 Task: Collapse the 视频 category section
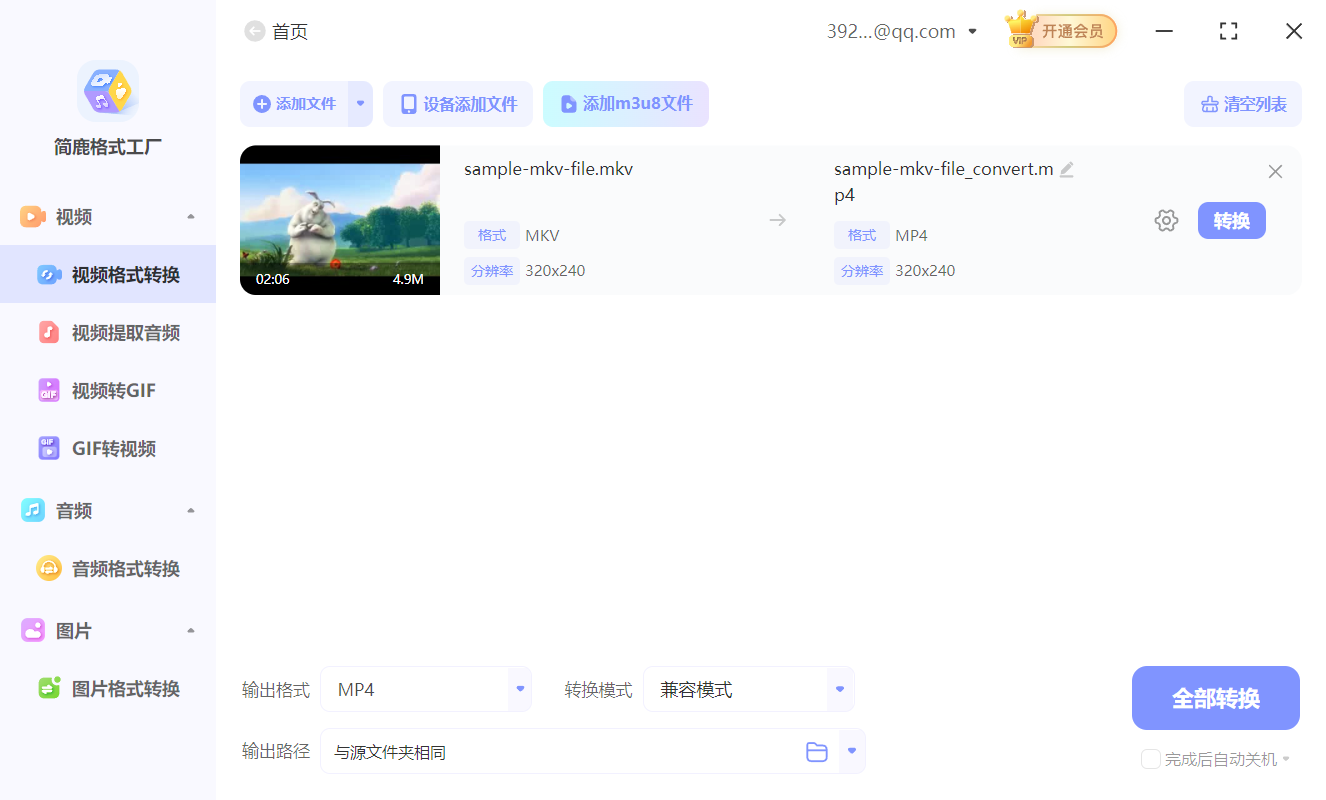(190, 215)
